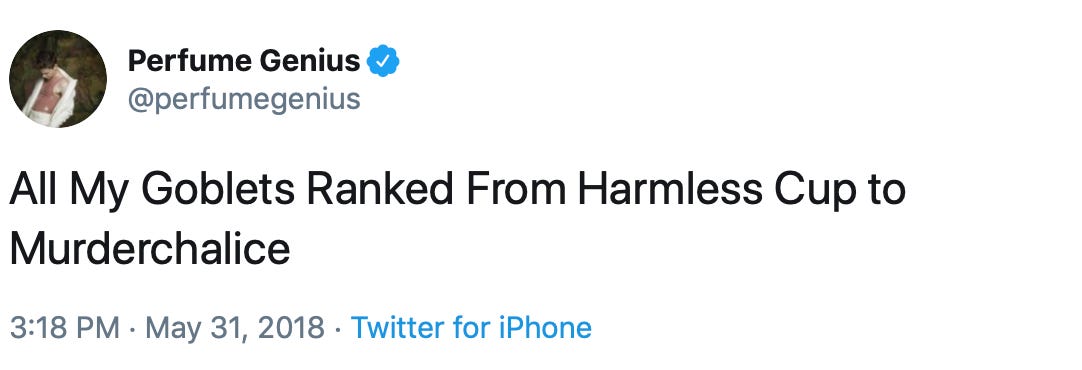Open the @perfumegenius handle link

click(x=244, y=99)
